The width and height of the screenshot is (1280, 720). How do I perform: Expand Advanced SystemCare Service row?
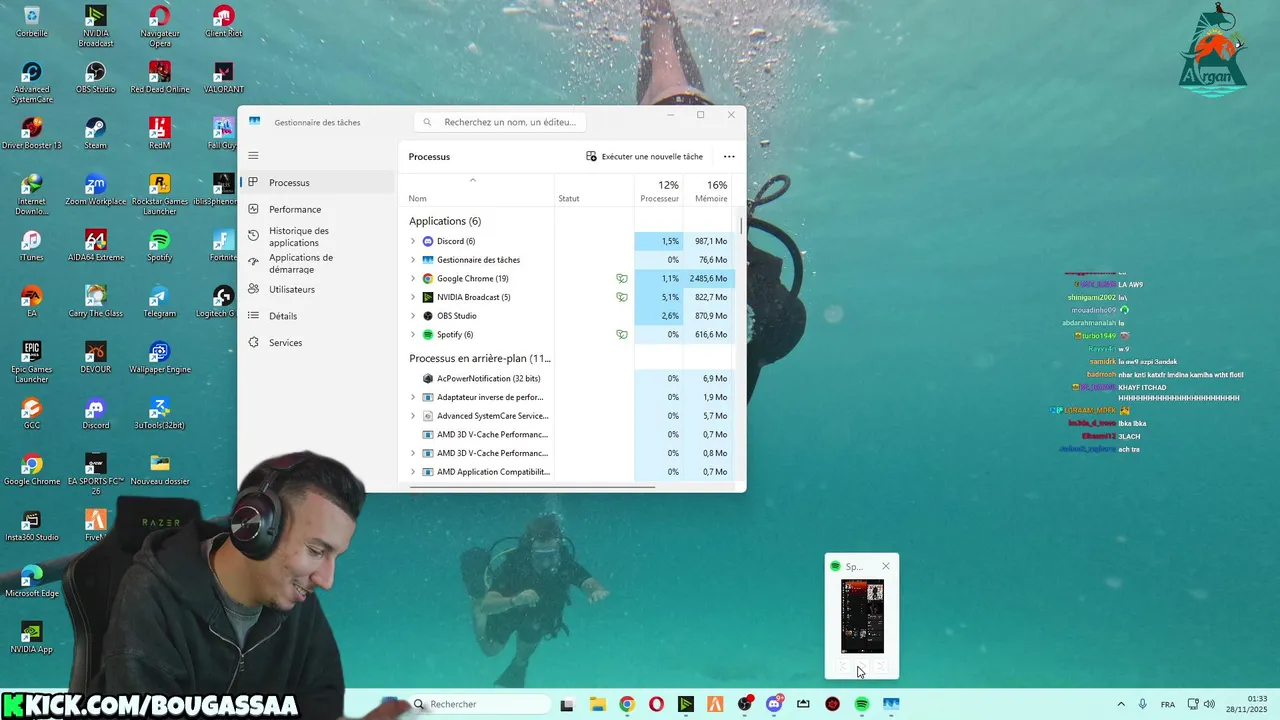(413, 416)
